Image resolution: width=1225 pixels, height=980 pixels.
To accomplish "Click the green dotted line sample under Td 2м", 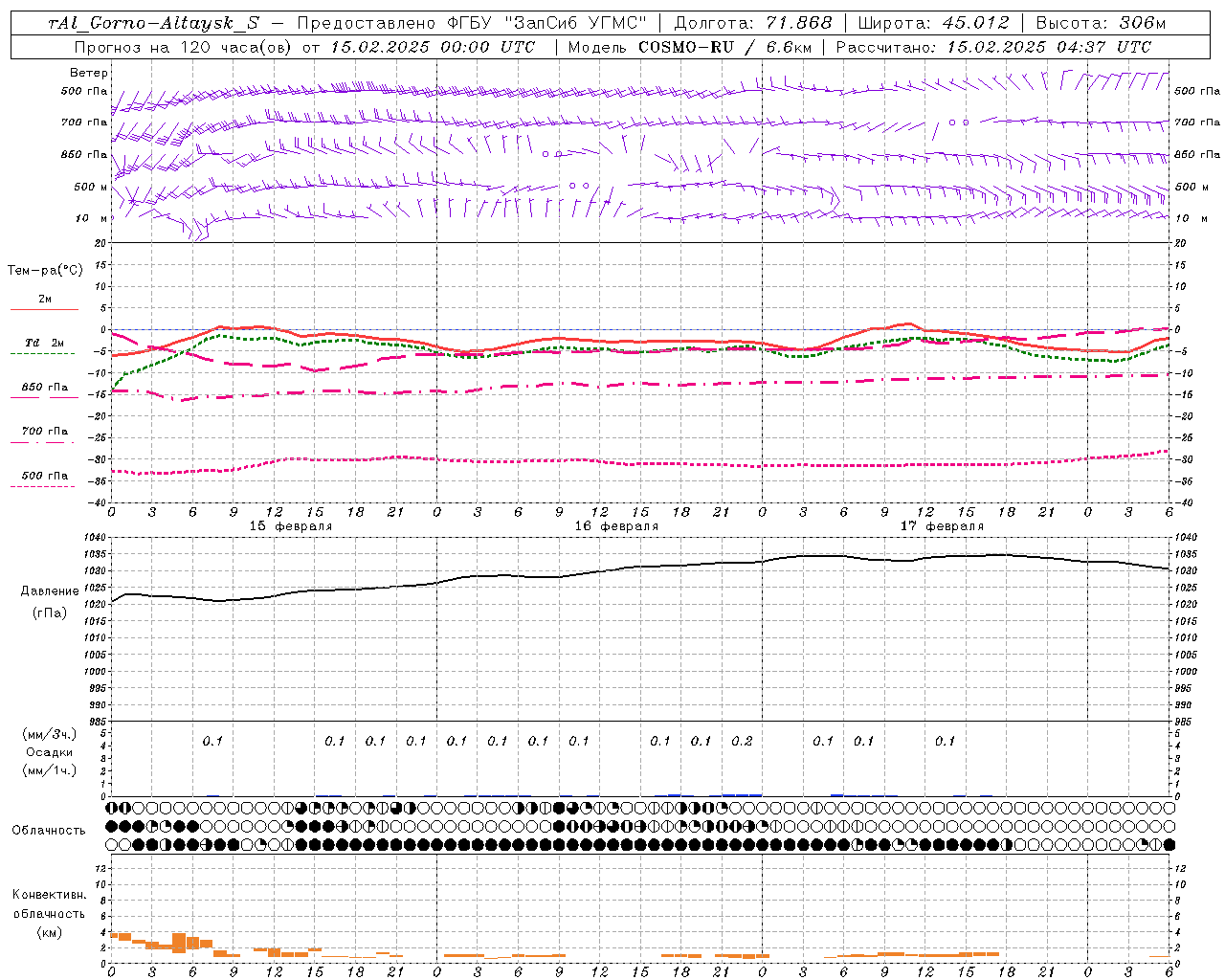I will click(x=43, y=353).
